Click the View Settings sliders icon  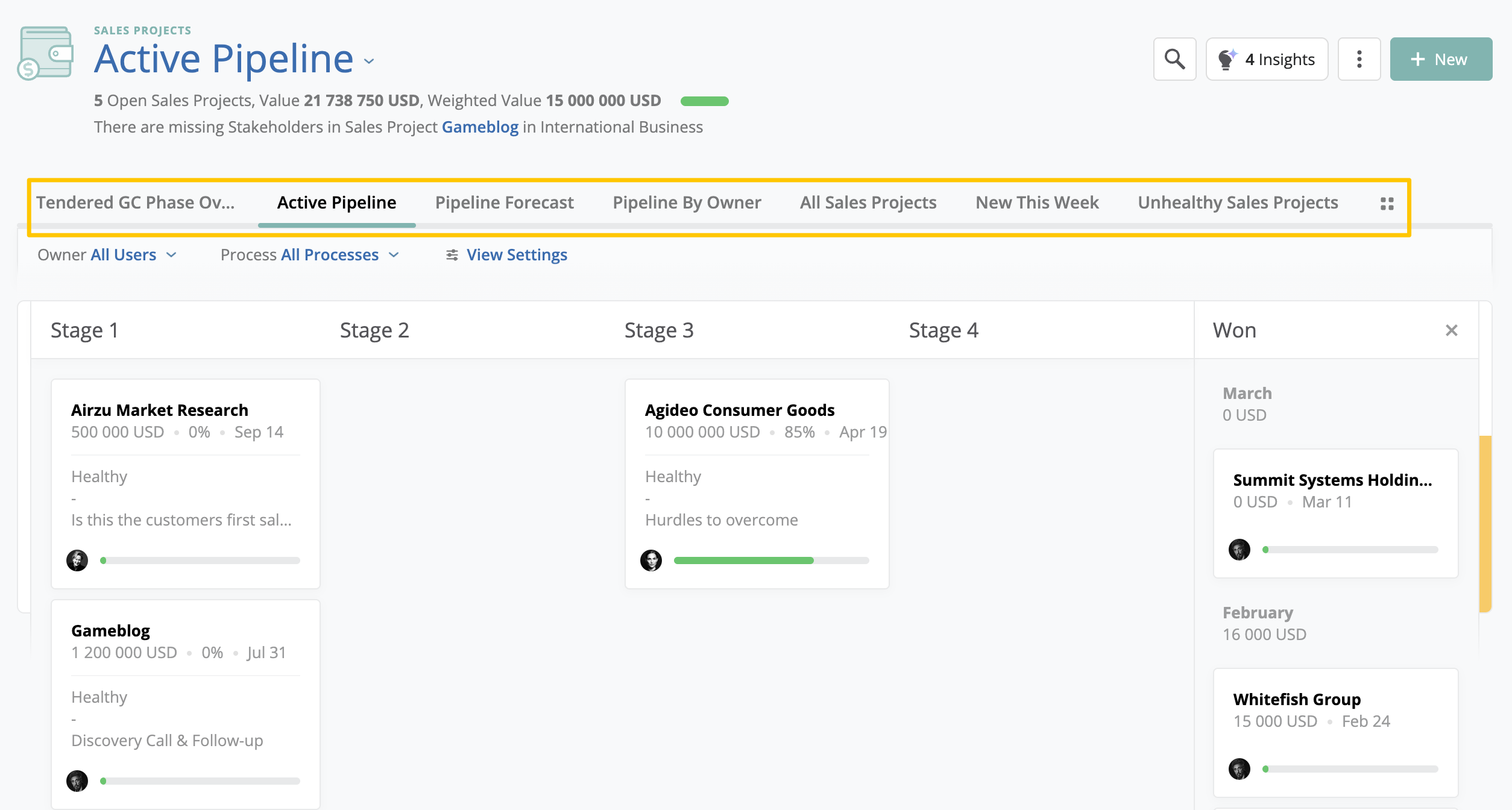(452, 255)
